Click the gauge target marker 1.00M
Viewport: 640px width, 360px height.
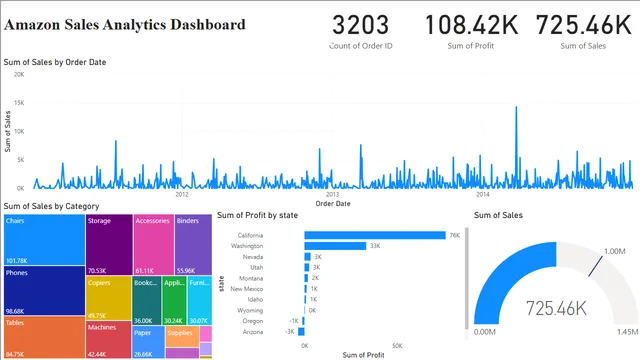pos(595,266)
